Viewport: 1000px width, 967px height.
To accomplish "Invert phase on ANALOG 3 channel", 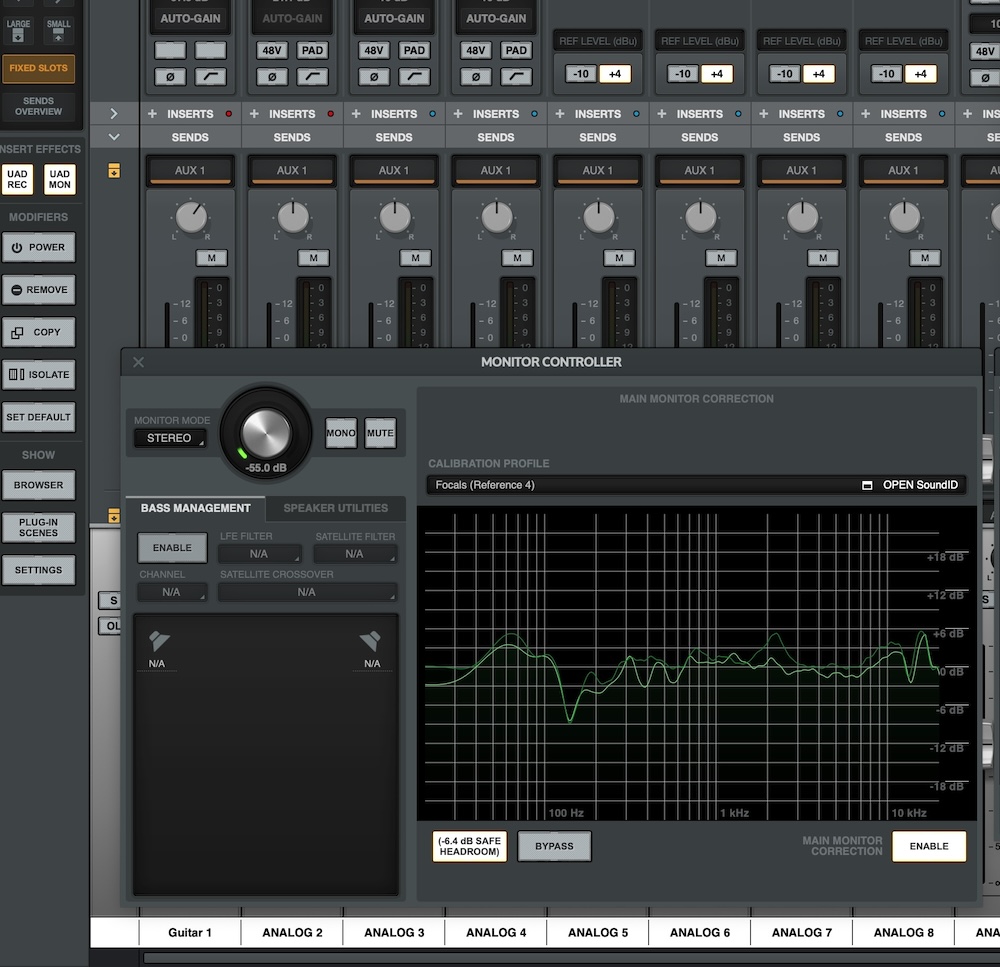I will [x=374, y=77].
